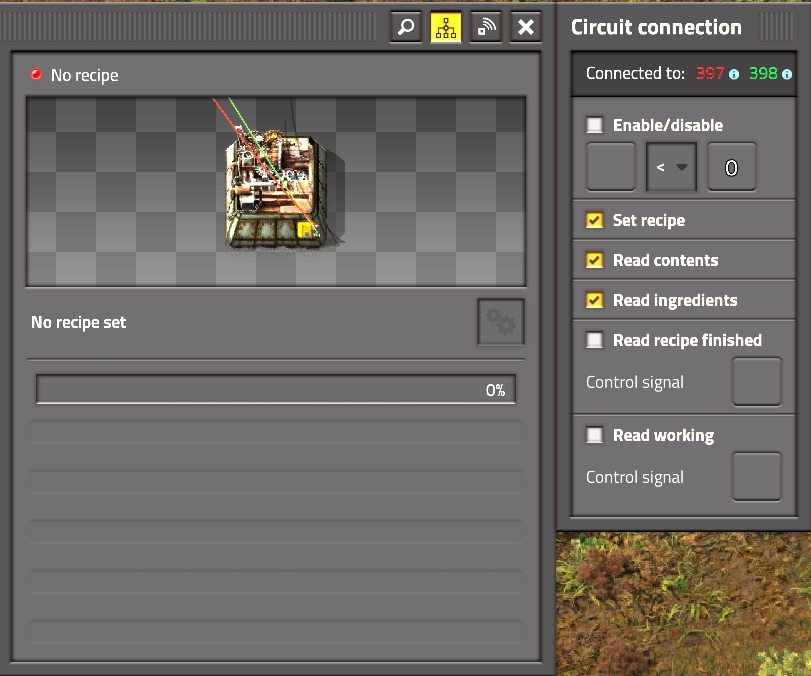Click green network ID 398

point(763,73)
